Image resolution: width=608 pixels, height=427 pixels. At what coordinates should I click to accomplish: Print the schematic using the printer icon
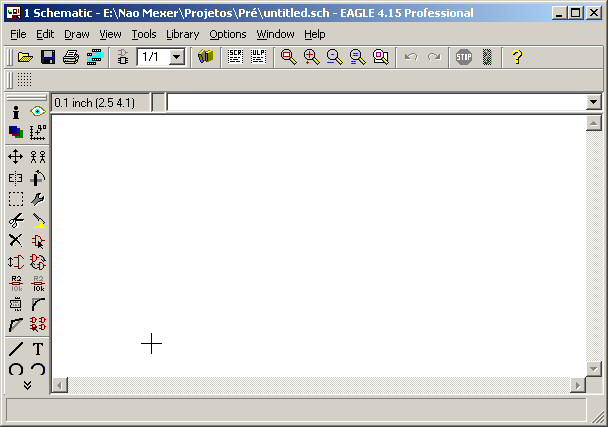coord(71,57)
